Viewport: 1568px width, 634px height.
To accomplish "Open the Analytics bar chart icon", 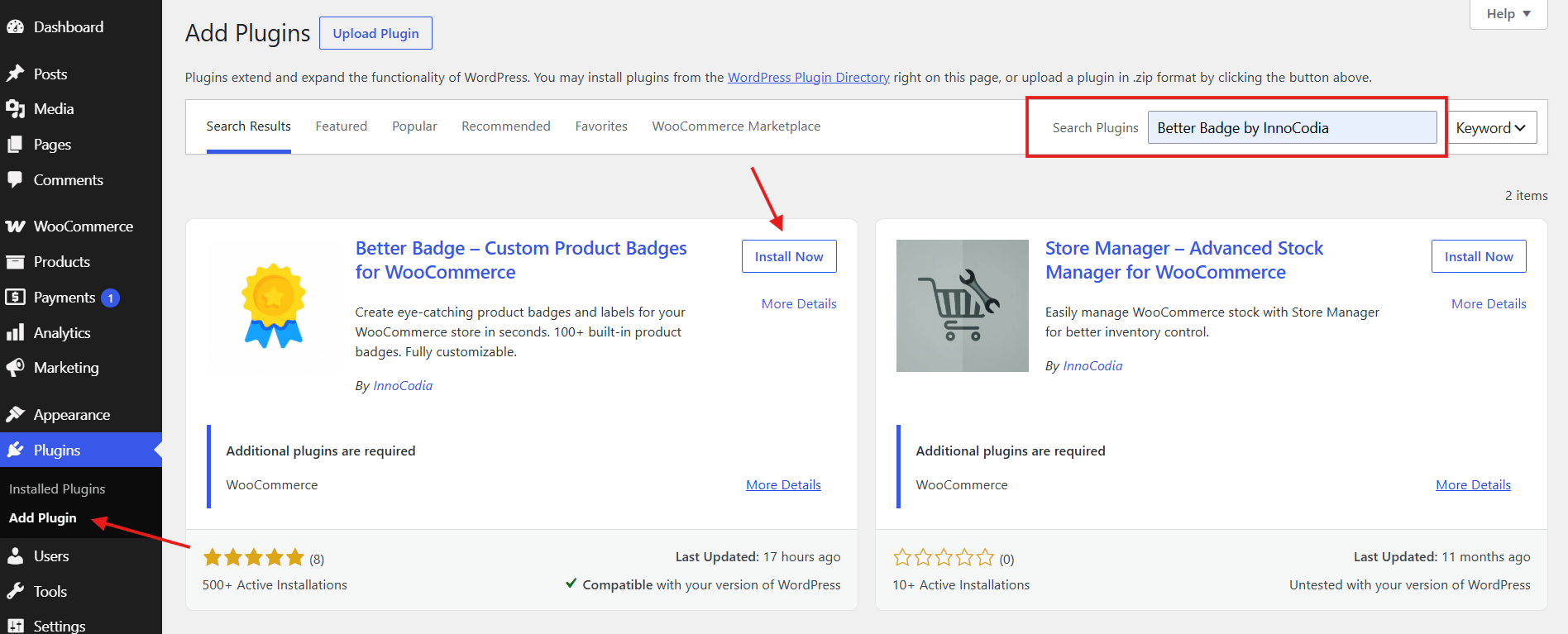I will click(x=15, y=332).
